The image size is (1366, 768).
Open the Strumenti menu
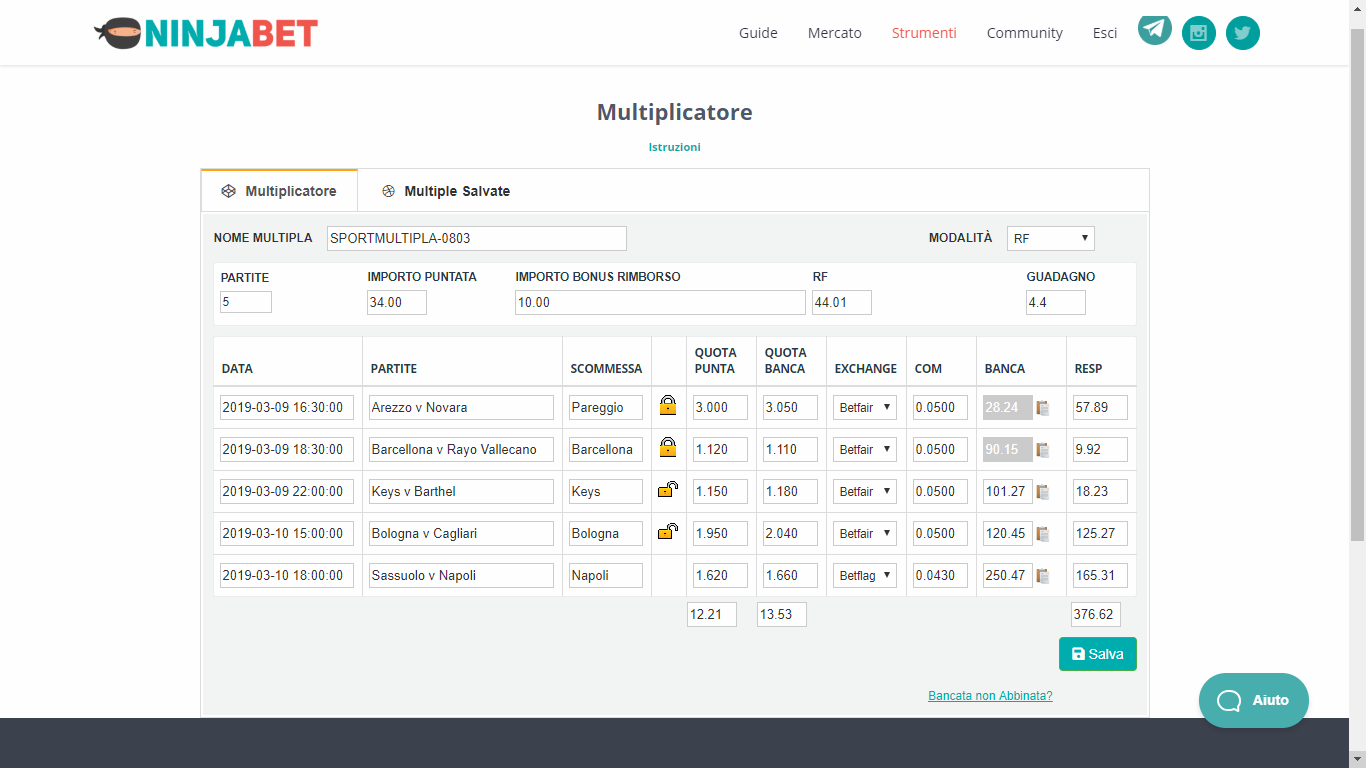[x=924, y=33]
